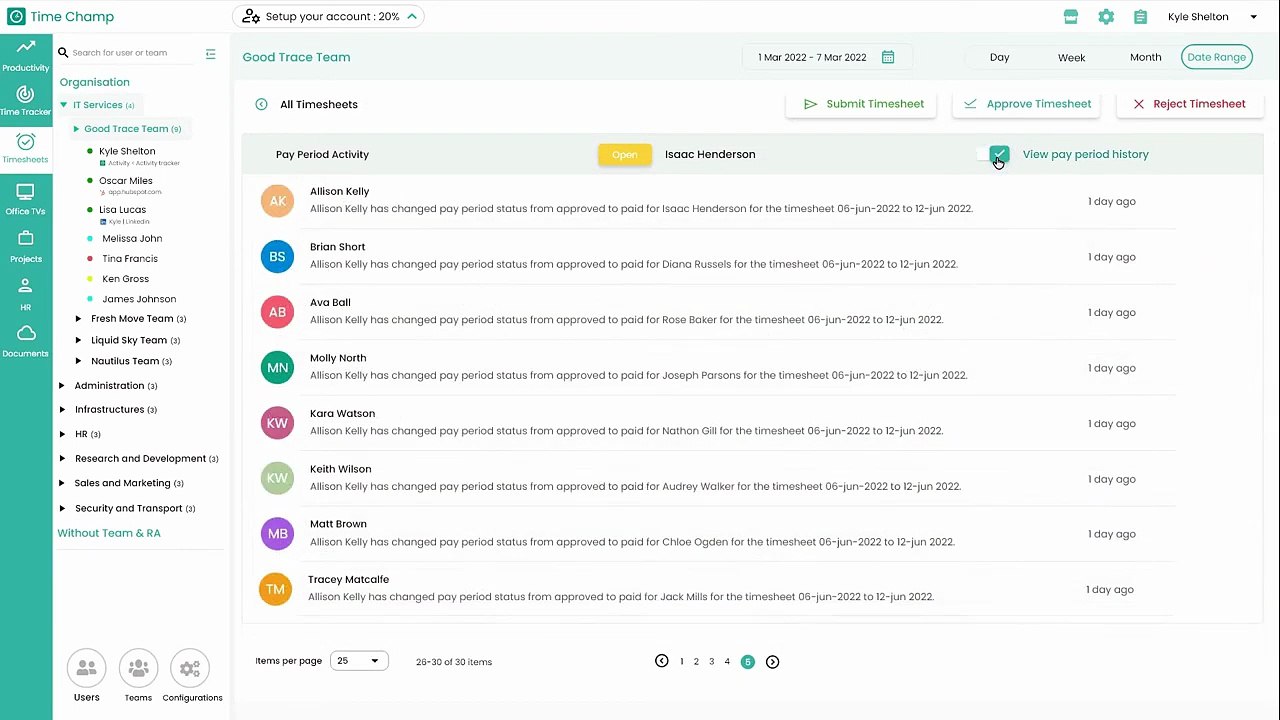This screenshot has height=720, width=1280.
Task: Switch to Month view
Action: click(1145, 57)
